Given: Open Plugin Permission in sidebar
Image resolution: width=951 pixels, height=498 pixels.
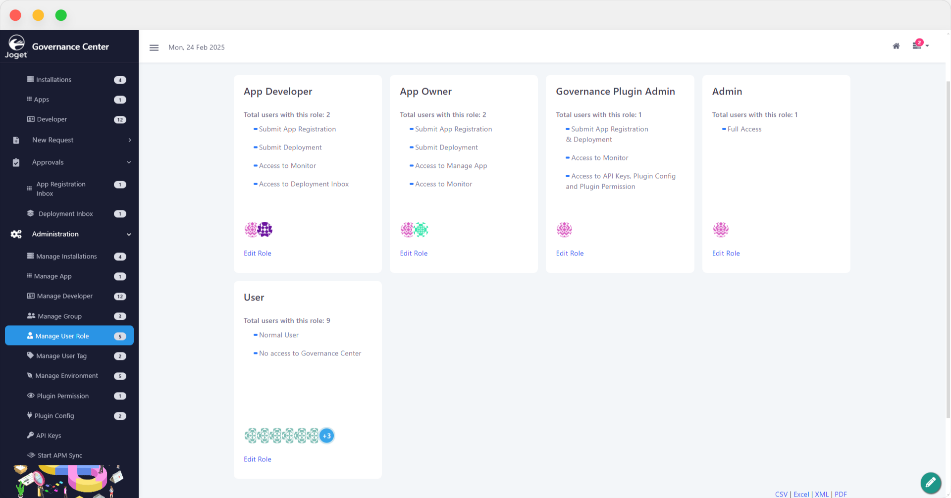Looking at the screenshot, I should pos(62,396).
